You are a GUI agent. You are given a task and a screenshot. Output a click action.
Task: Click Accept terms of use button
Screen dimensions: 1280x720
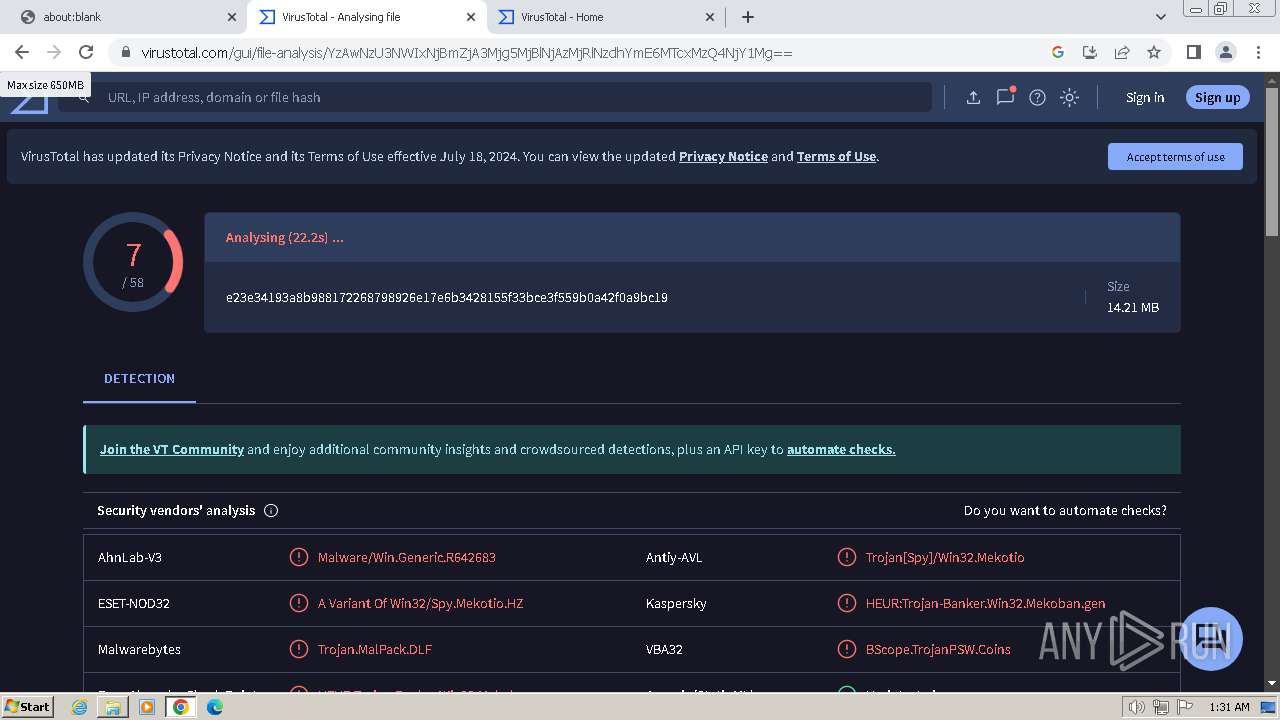[1175, 156]
